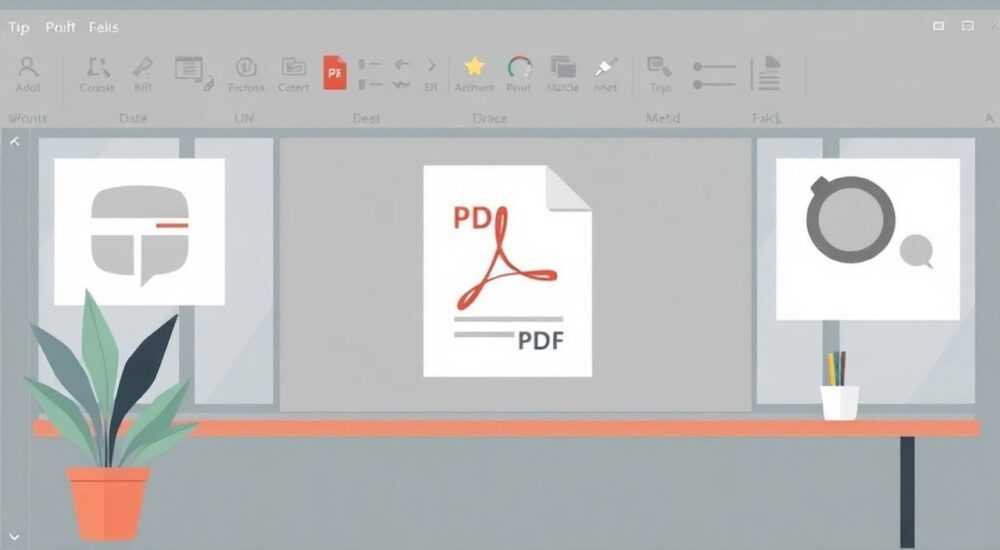Select the central PDF document page
This screenshot has height=550, width=1000.
tap(508, 271)
